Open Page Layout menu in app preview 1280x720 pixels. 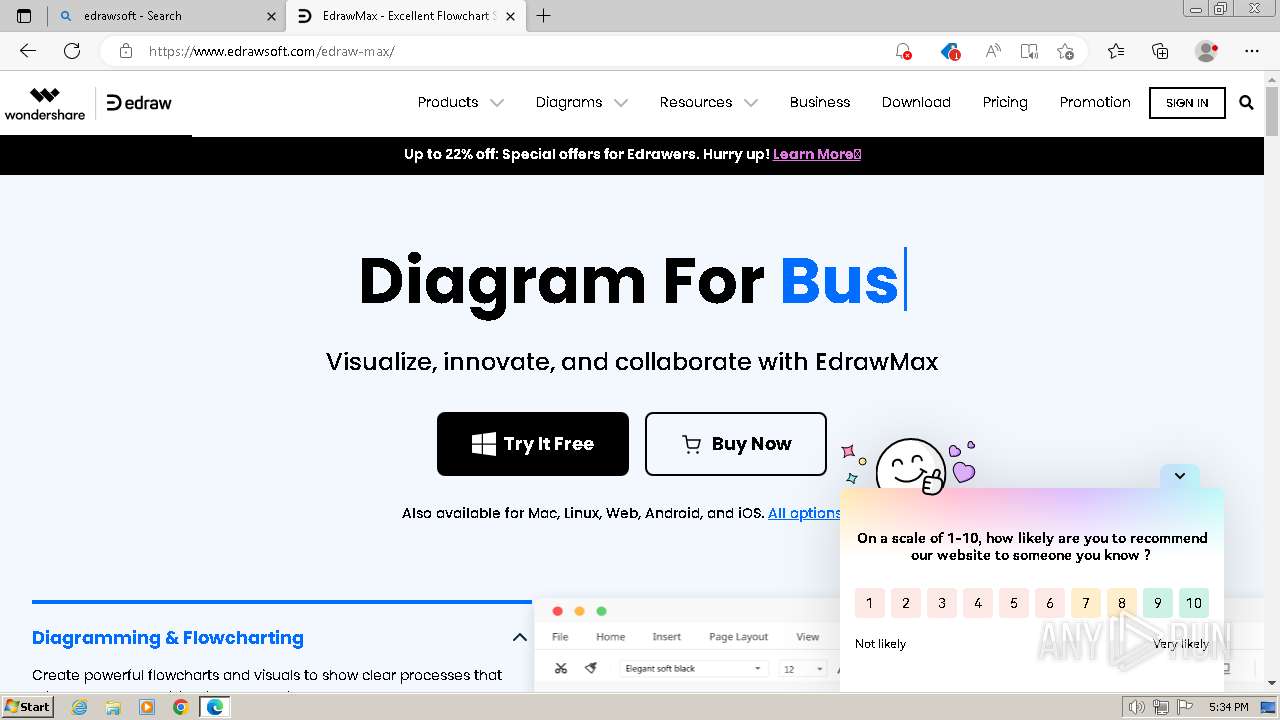coord(738,637)
